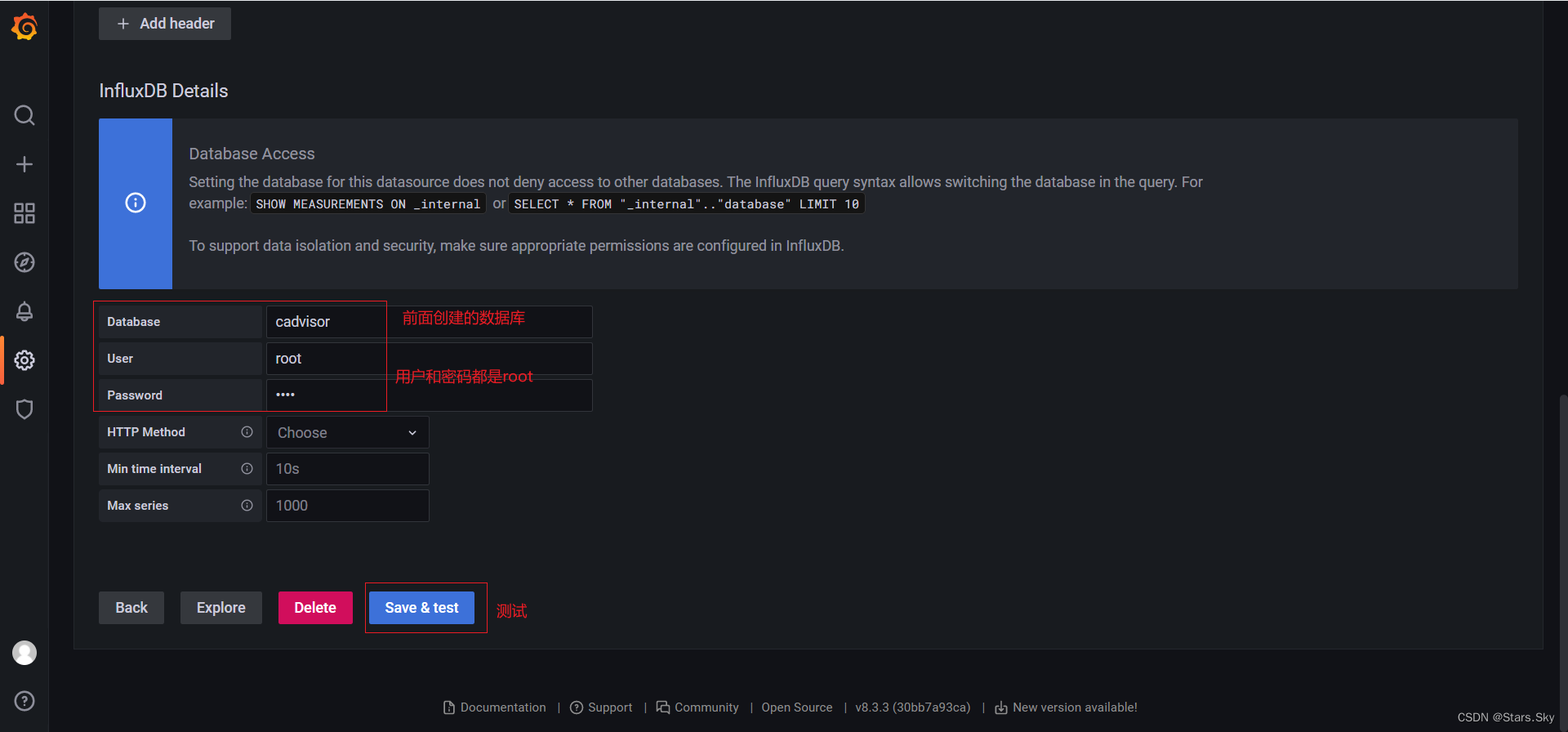Click the Min time interval field
The width and height of the screenshot is (1568, 732).
(347, 469)
